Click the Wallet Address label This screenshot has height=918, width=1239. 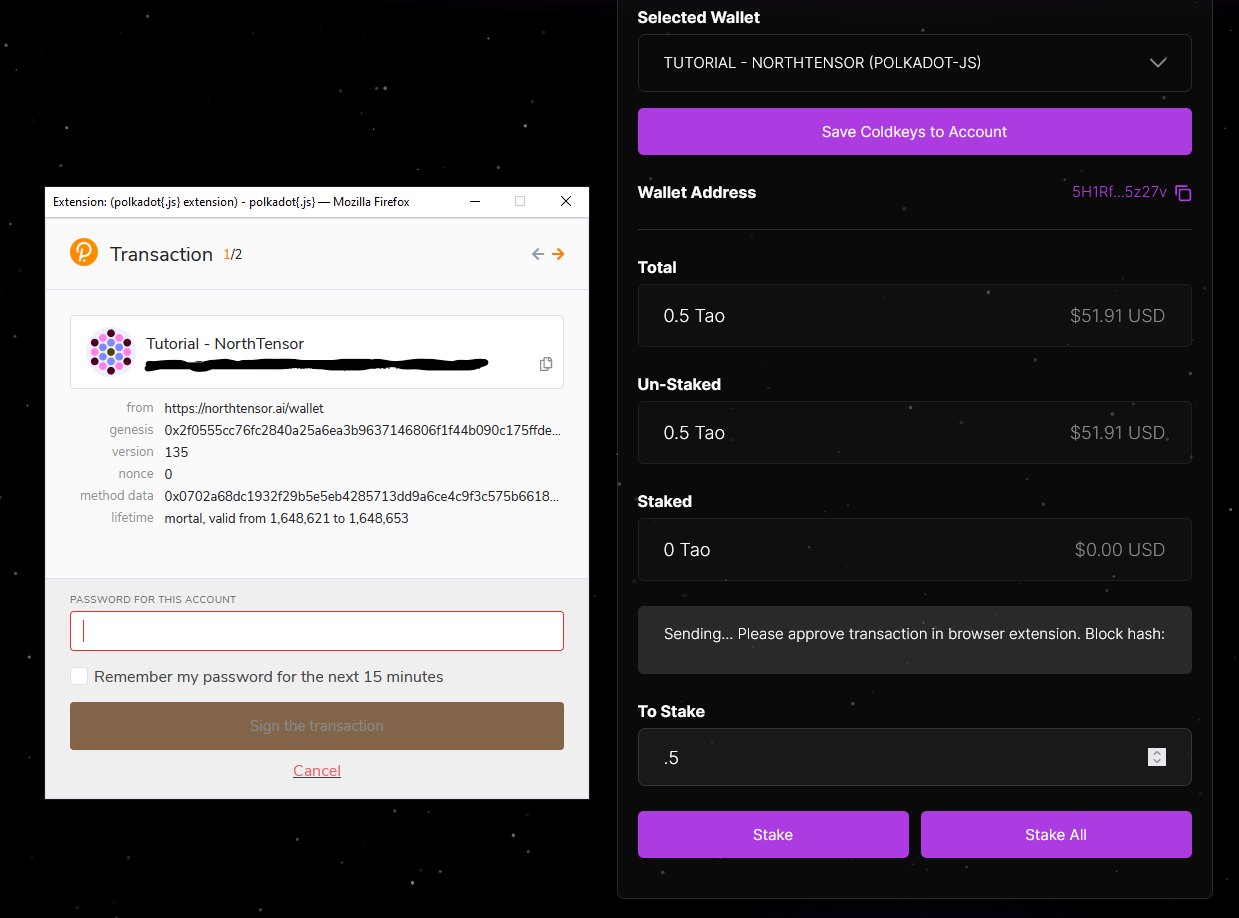click(697, 192)
